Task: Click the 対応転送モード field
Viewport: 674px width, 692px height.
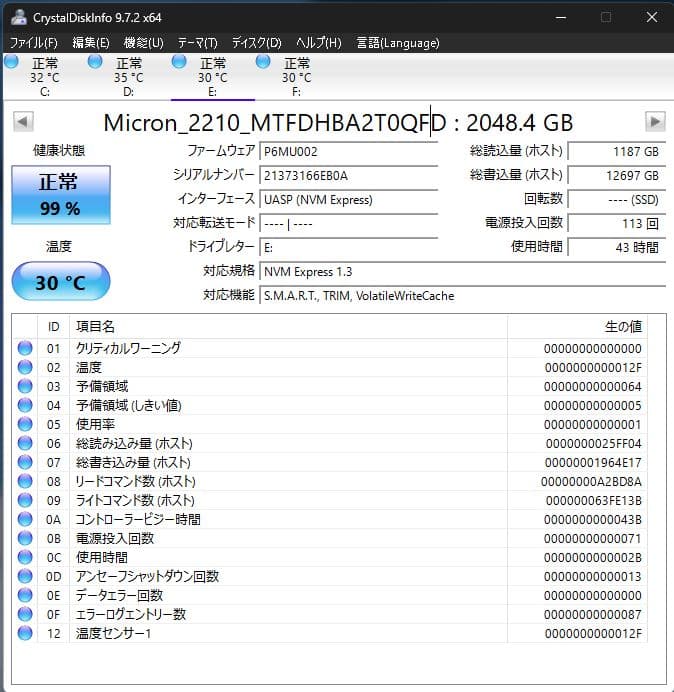Action: point(349,224)
